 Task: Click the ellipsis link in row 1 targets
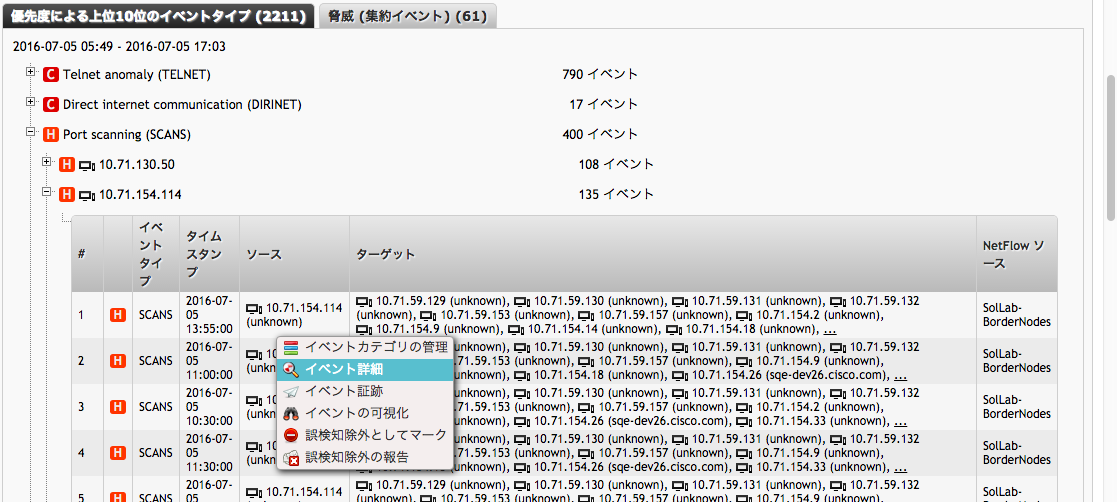point(830,329)
